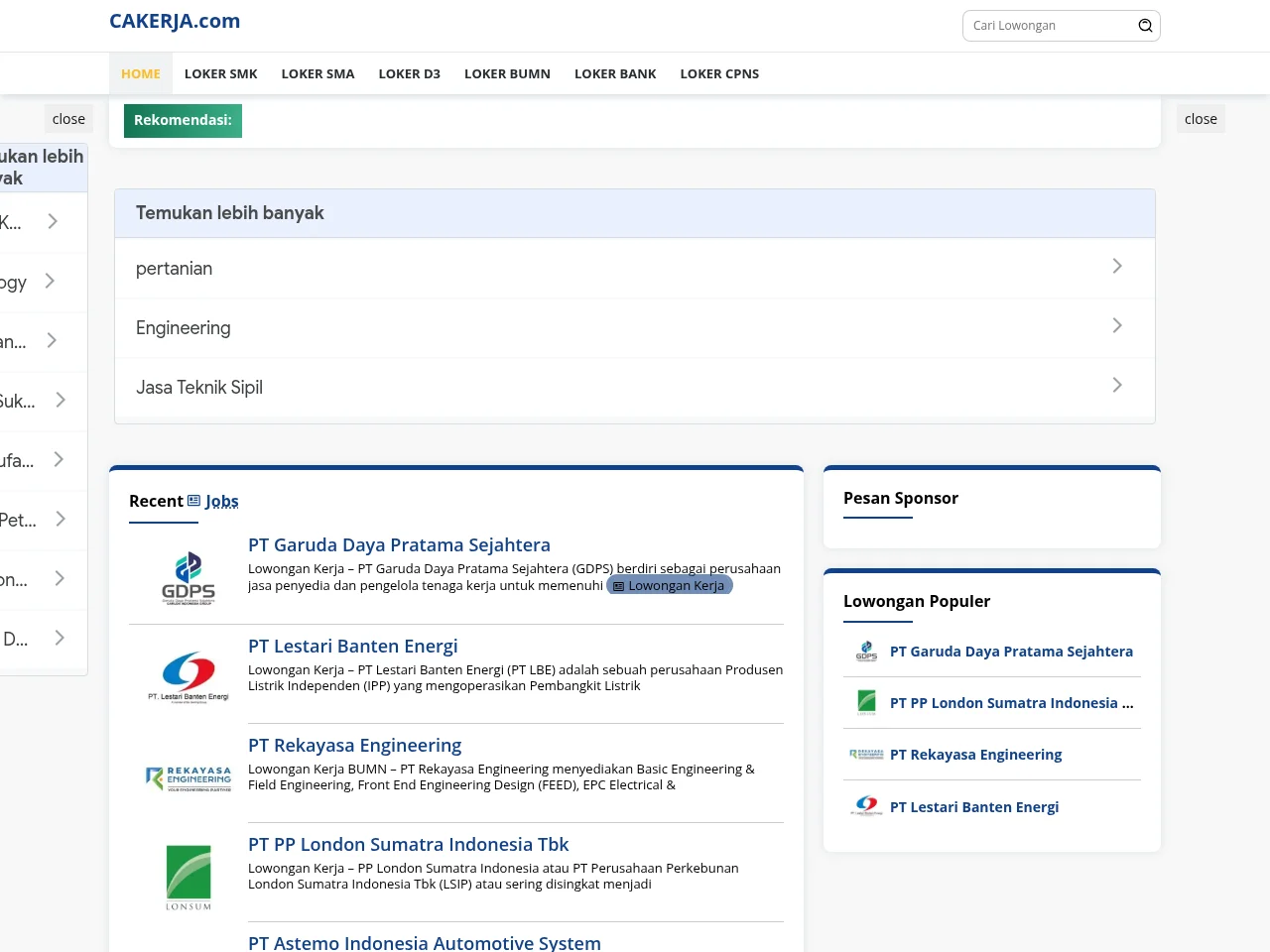1270x952 pixels.
Task: Open the LOKER SMK menu
Action: (221, 73)
